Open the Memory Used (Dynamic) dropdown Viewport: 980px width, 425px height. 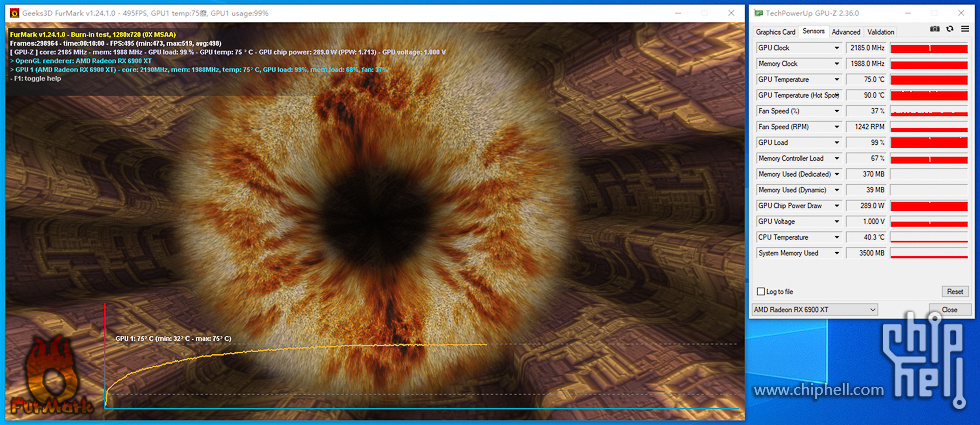(x=836, y=190)
